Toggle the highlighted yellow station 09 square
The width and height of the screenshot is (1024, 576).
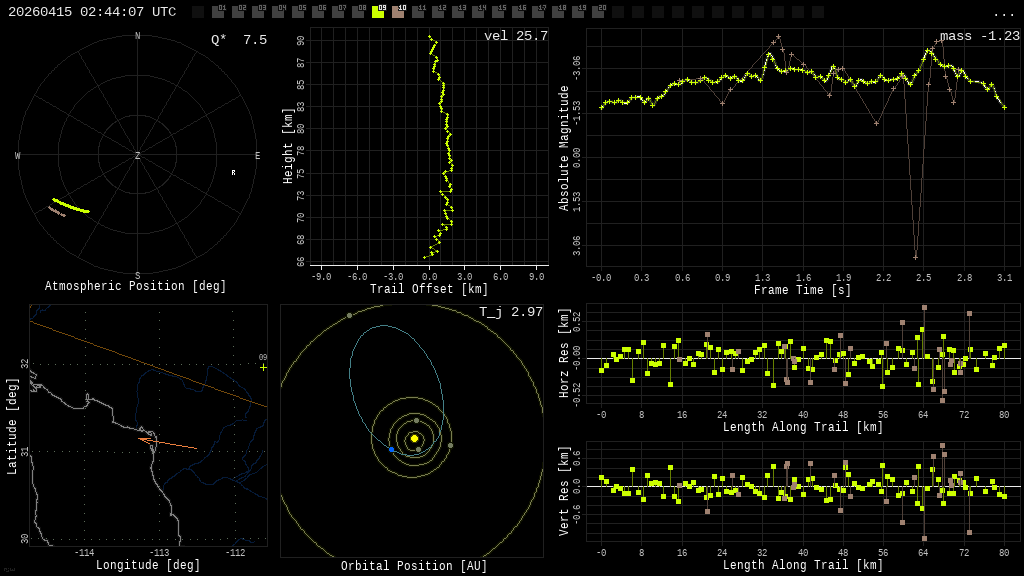coord(378,12)
